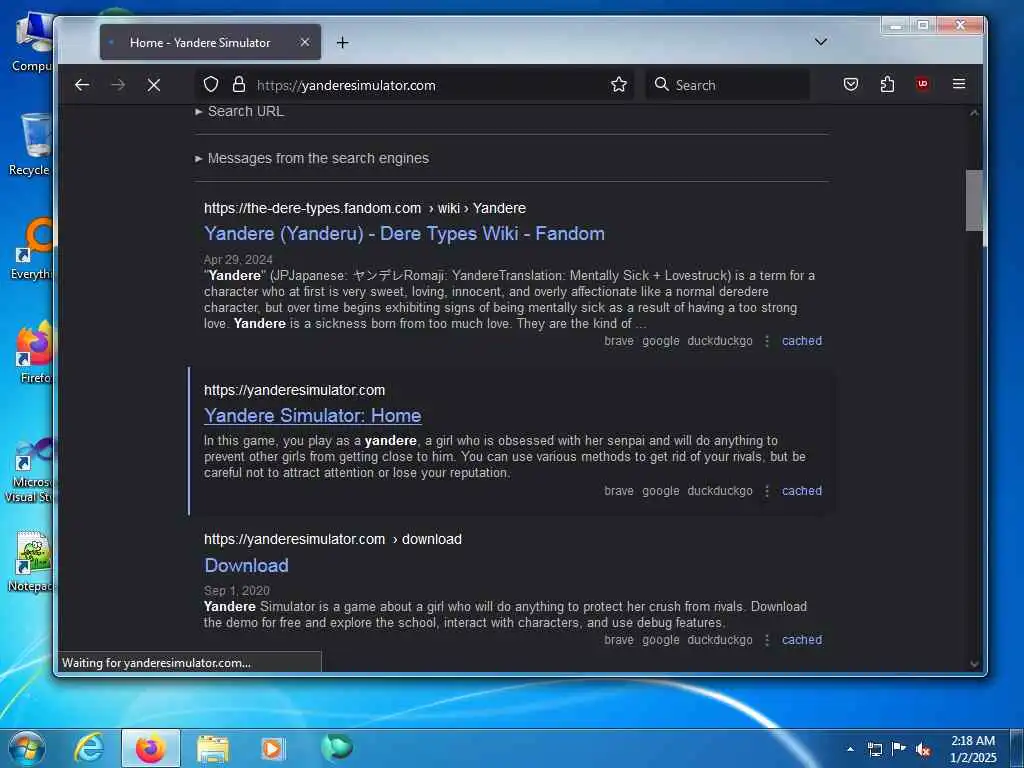Open cached version of the Download result
The image size is (1024, 768).
click(801, 640)
